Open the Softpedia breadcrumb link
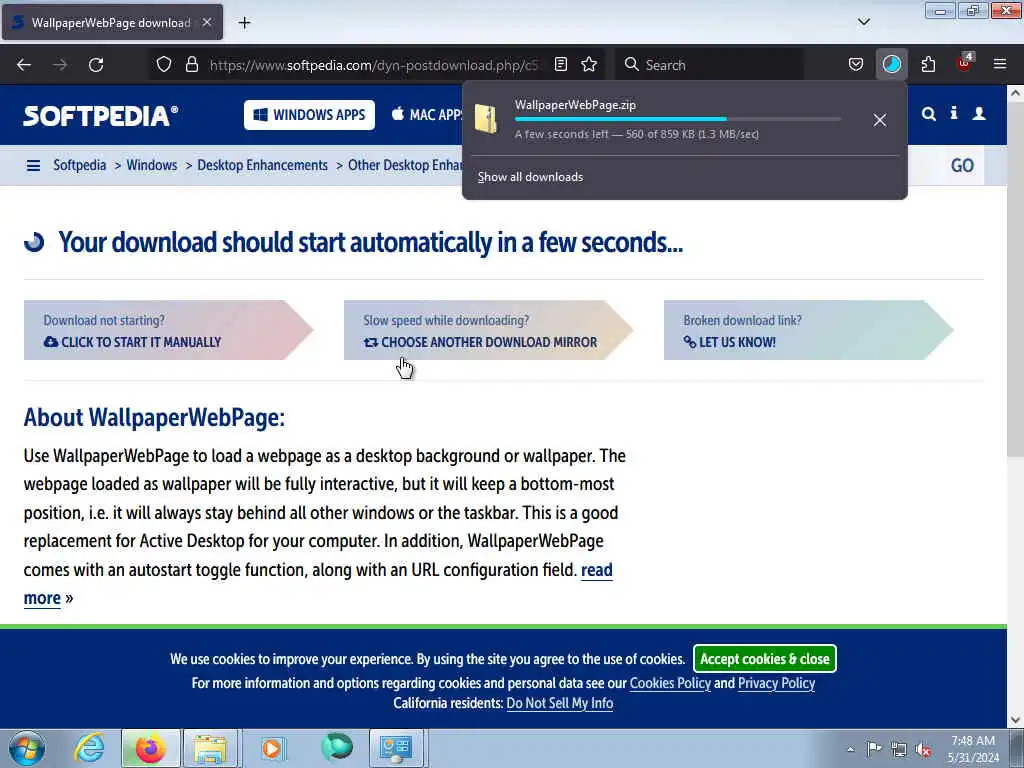Screen dimensions: 1024x768 [x=80, y=165]
